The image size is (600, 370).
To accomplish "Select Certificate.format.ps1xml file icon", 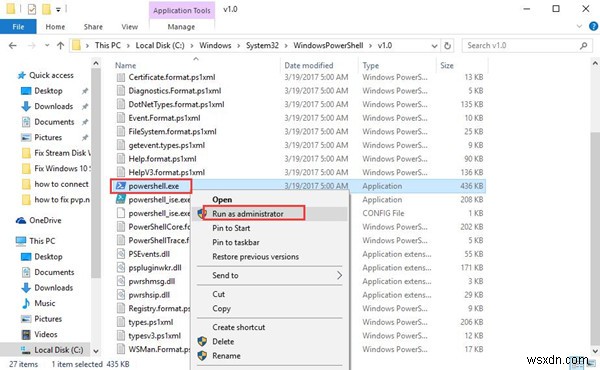I will pyautogui.click(x=121, y=77).
